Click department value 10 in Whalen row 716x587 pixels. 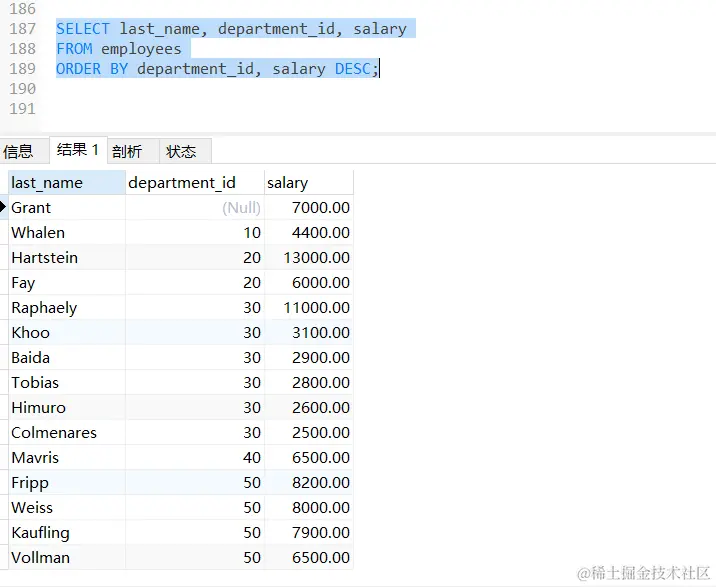195,233
